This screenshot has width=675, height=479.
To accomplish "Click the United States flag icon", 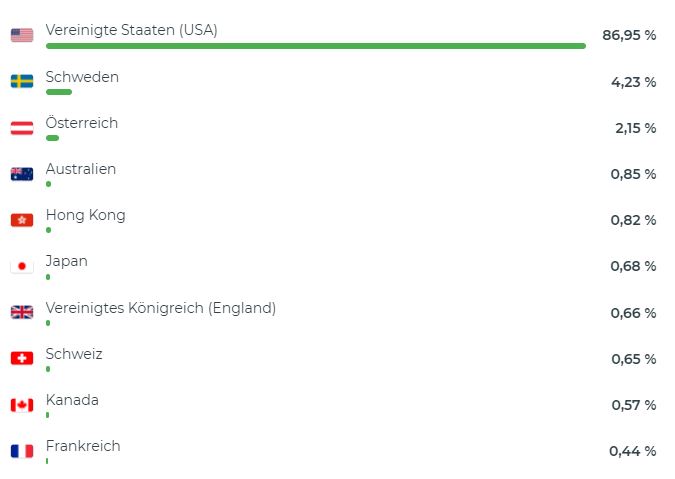I will point(22,35).
